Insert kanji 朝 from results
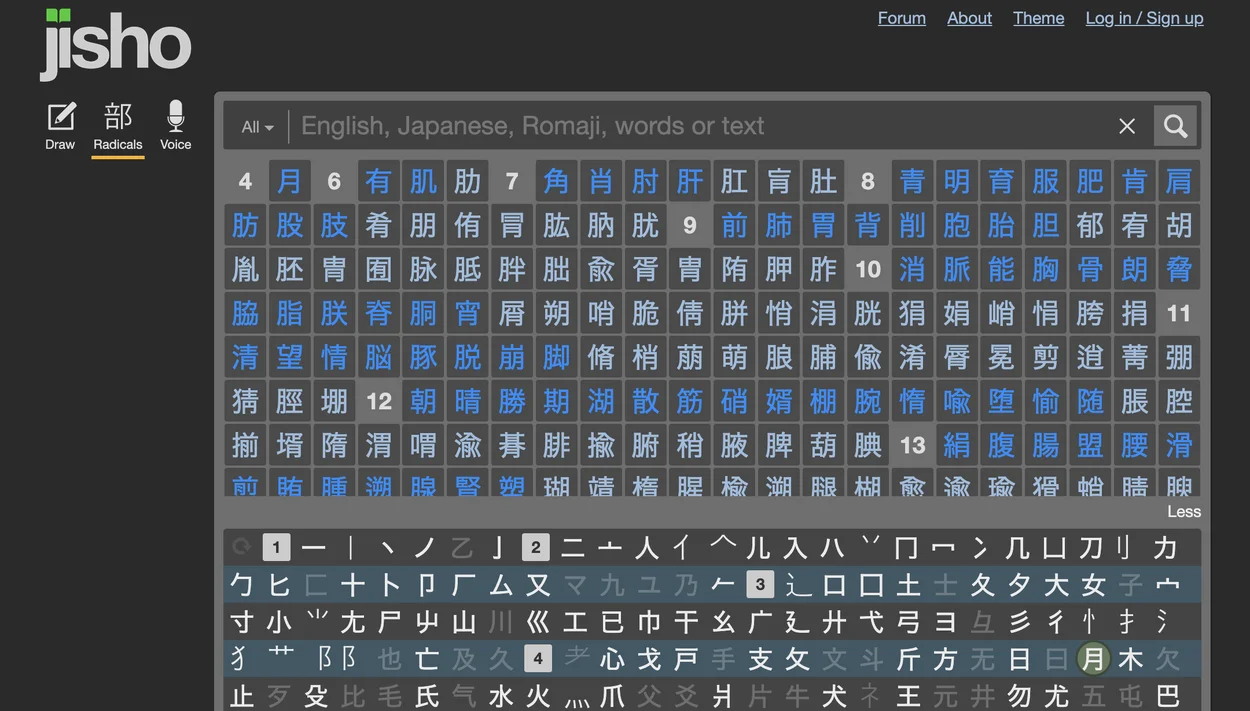1250x711 pixels. [x=423, y=401]
